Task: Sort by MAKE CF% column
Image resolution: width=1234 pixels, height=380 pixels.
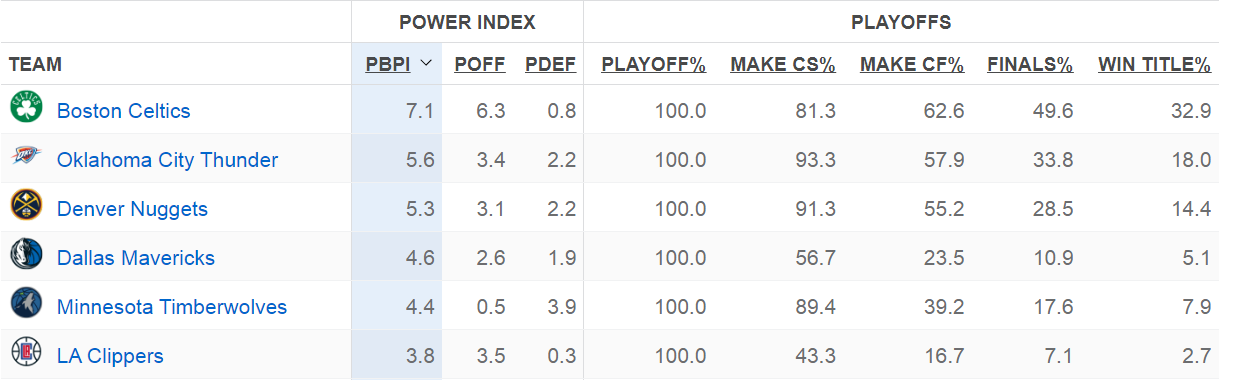Action: (x=912, y=65)
